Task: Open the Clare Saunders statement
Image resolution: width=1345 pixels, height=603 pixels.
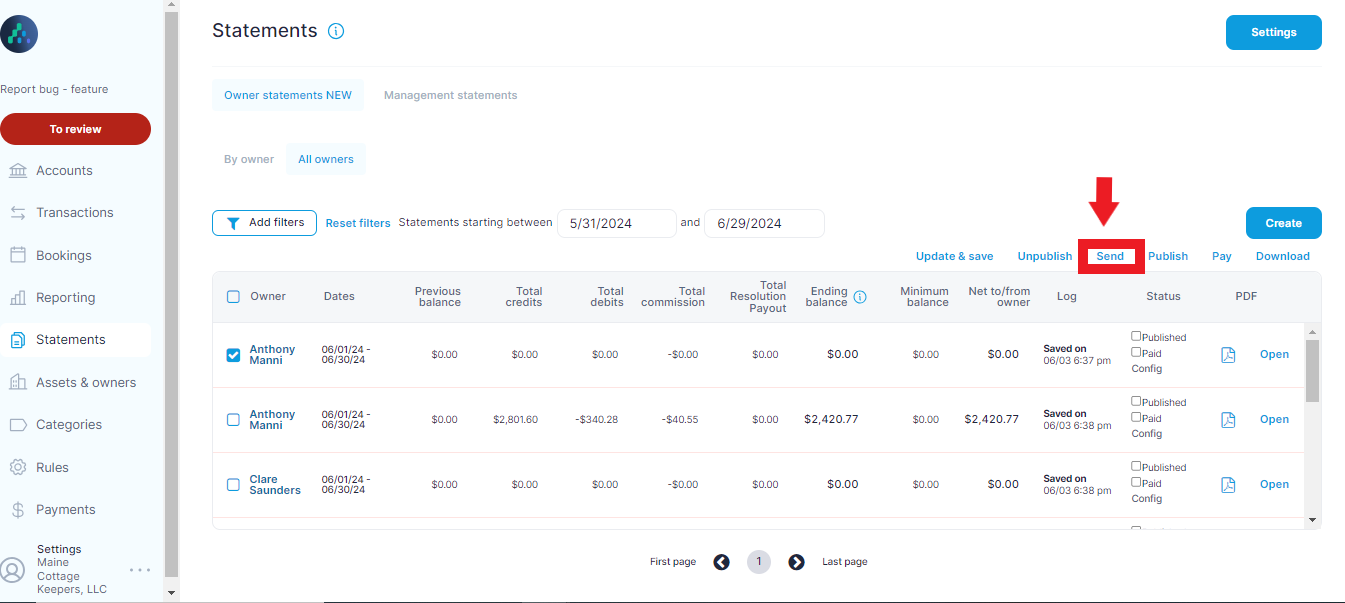Action: [x=1274, y=485]
